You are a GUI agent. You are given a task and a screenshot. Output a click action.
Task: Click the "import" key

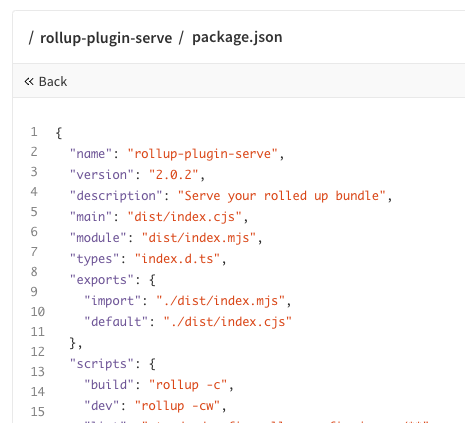click(112, 301)
